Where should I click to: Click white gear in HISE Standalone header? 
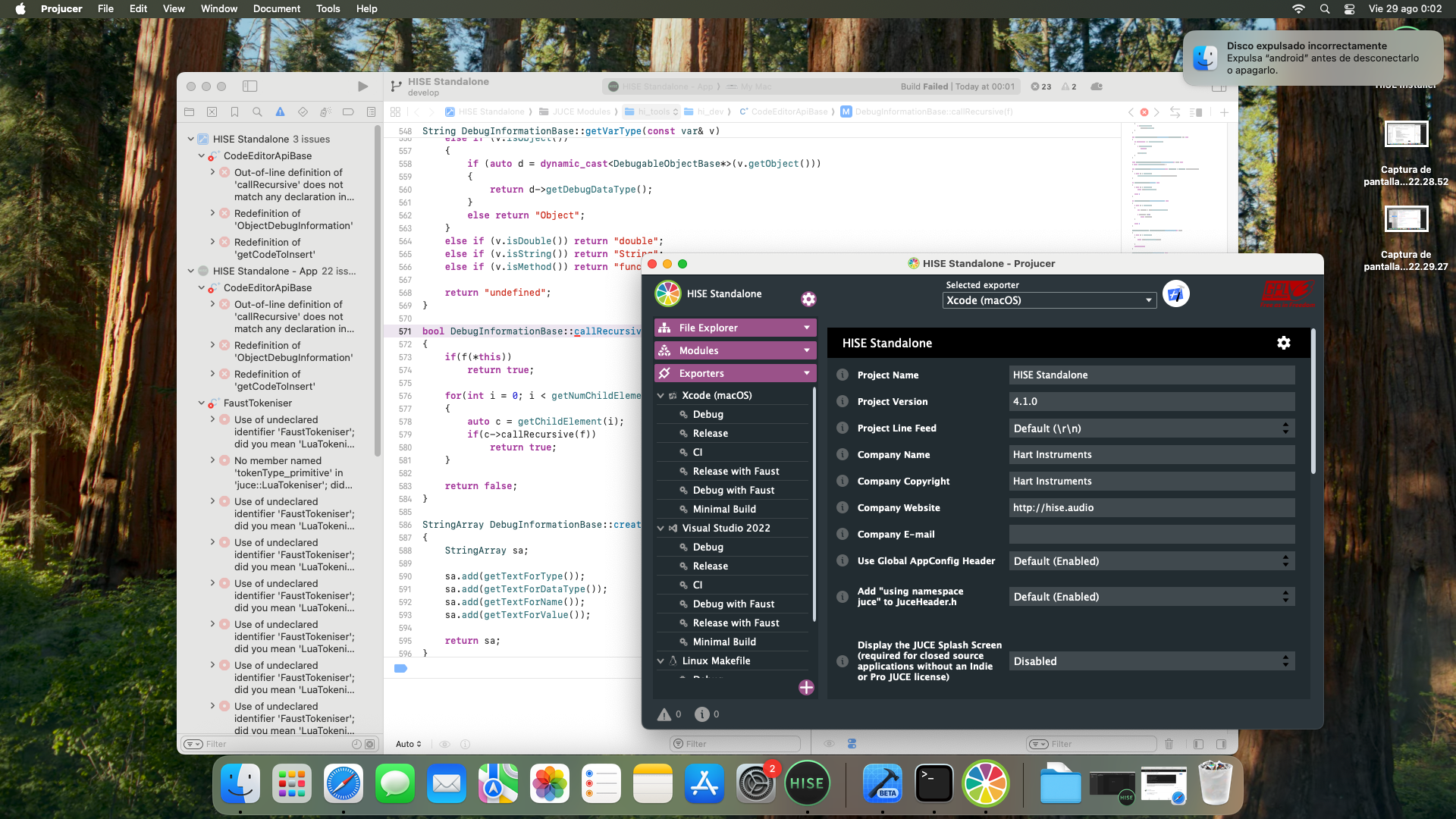click(1283, 343)
